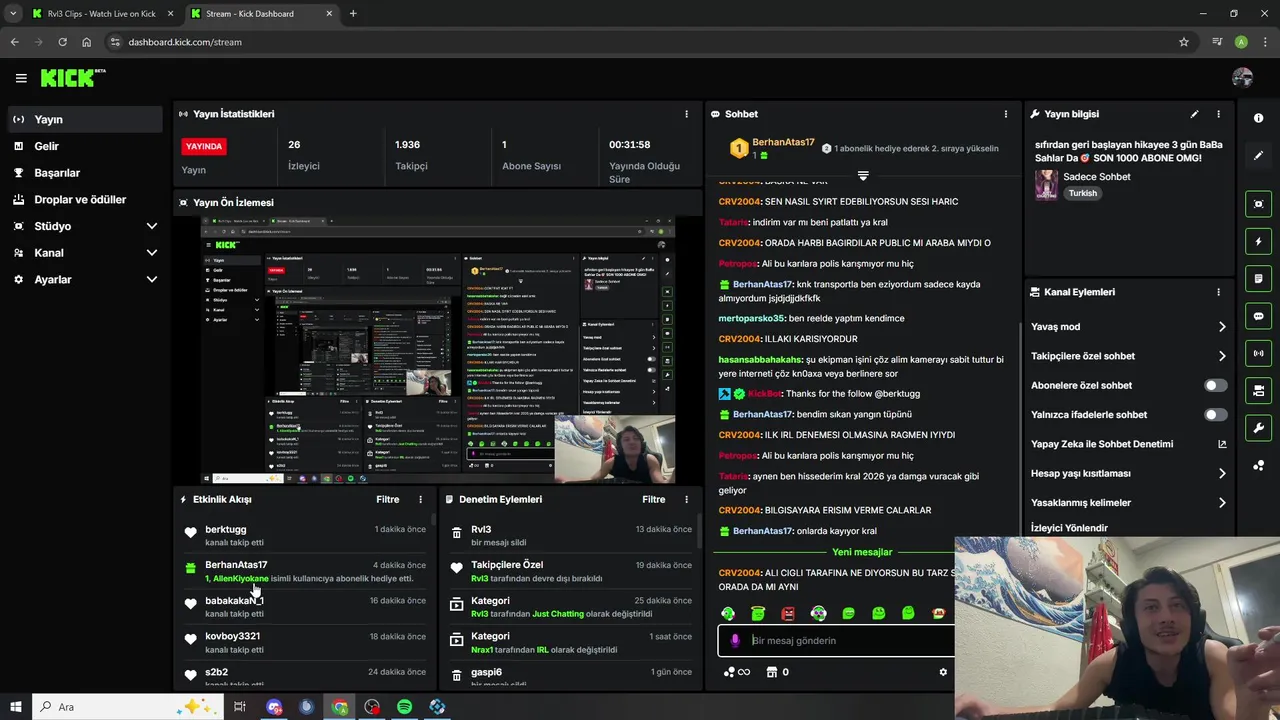The image size is (1280, 720).
Task: Toggle the wrench stream info panel icon
Action: 1258,428
